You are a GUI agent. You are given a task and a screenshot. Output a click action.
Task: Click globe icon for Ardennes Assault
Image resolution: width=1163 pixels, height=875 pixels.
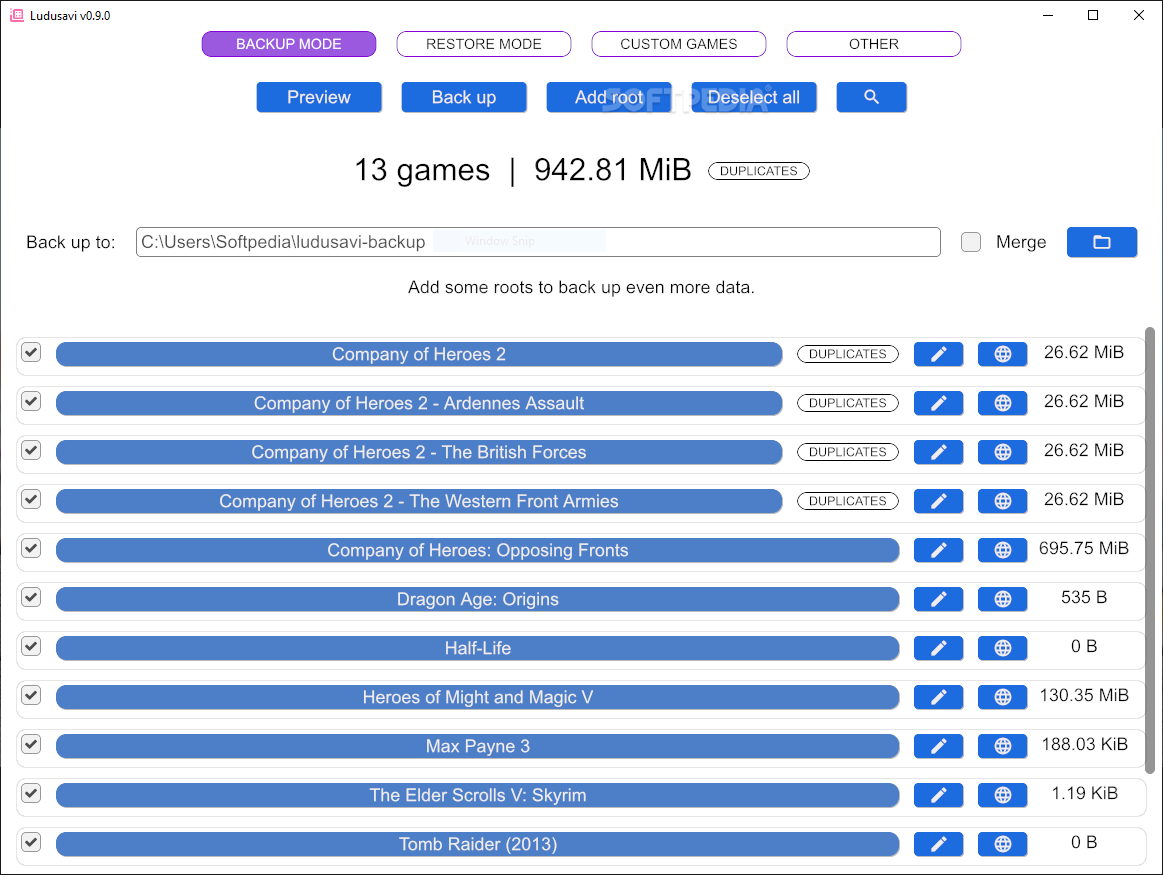pos(1002,403)
